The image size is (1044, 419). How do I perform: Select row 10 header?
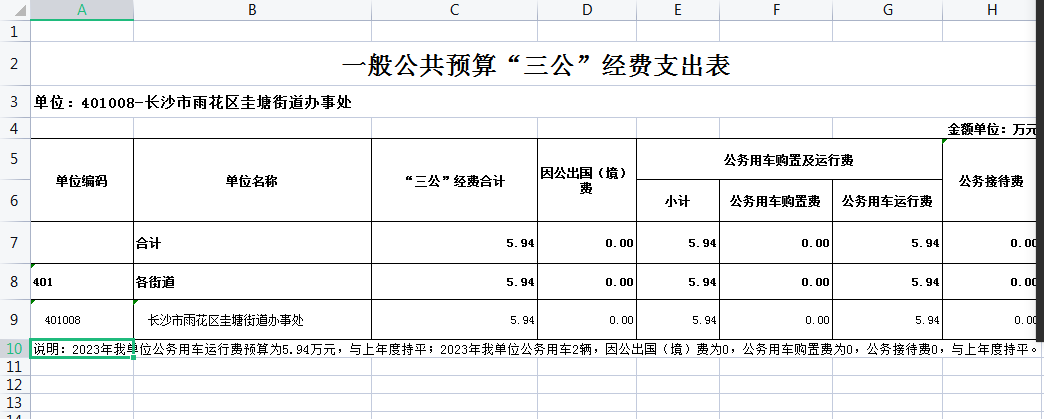coord(14,349)
